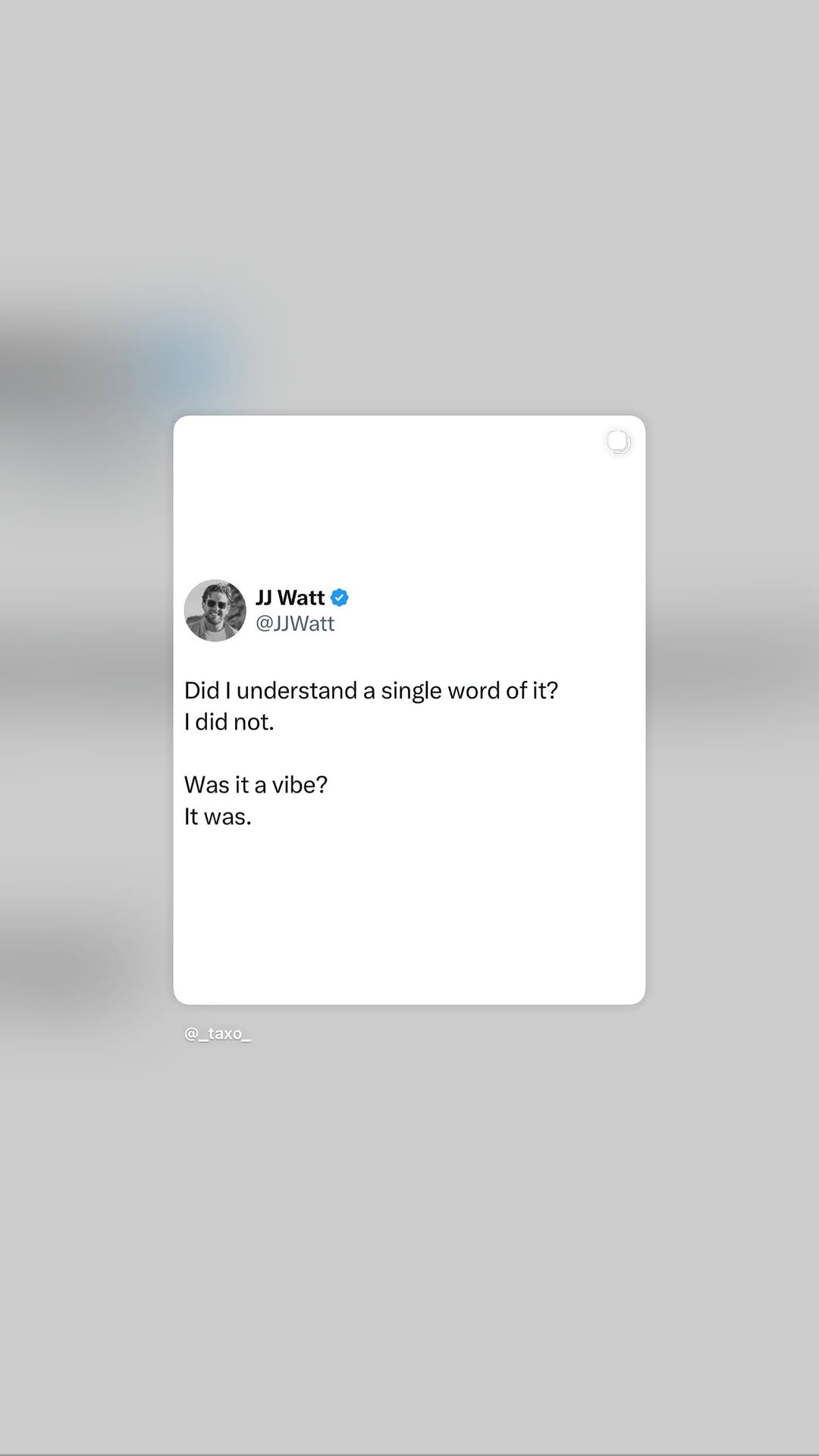Click the line 'Was it a vibe?'

tap(256, 785)
